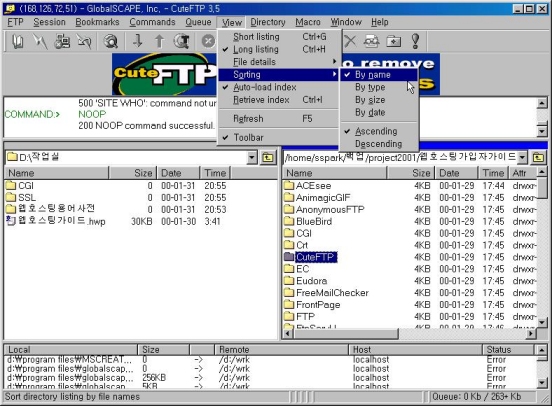Open the Bookmarks menu
Screen dimensions: 552x406
[97, 22]
